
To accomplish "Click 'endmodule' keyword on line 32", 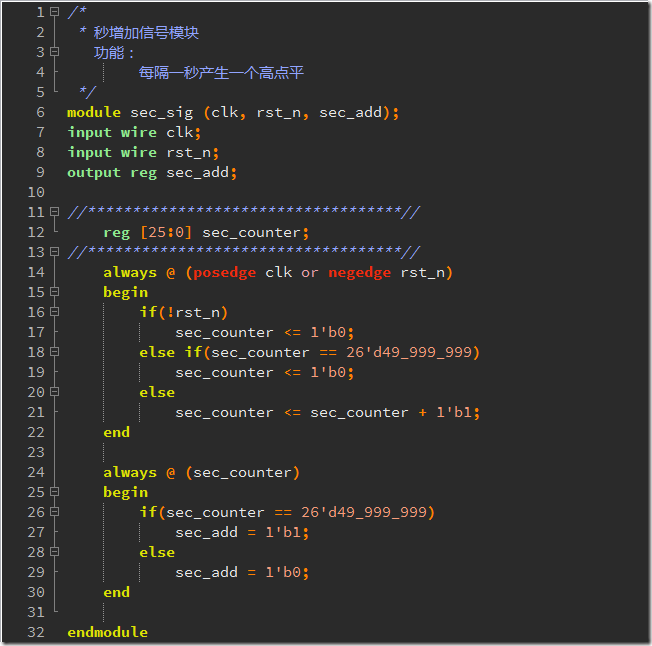I will (x=107, y=632).
